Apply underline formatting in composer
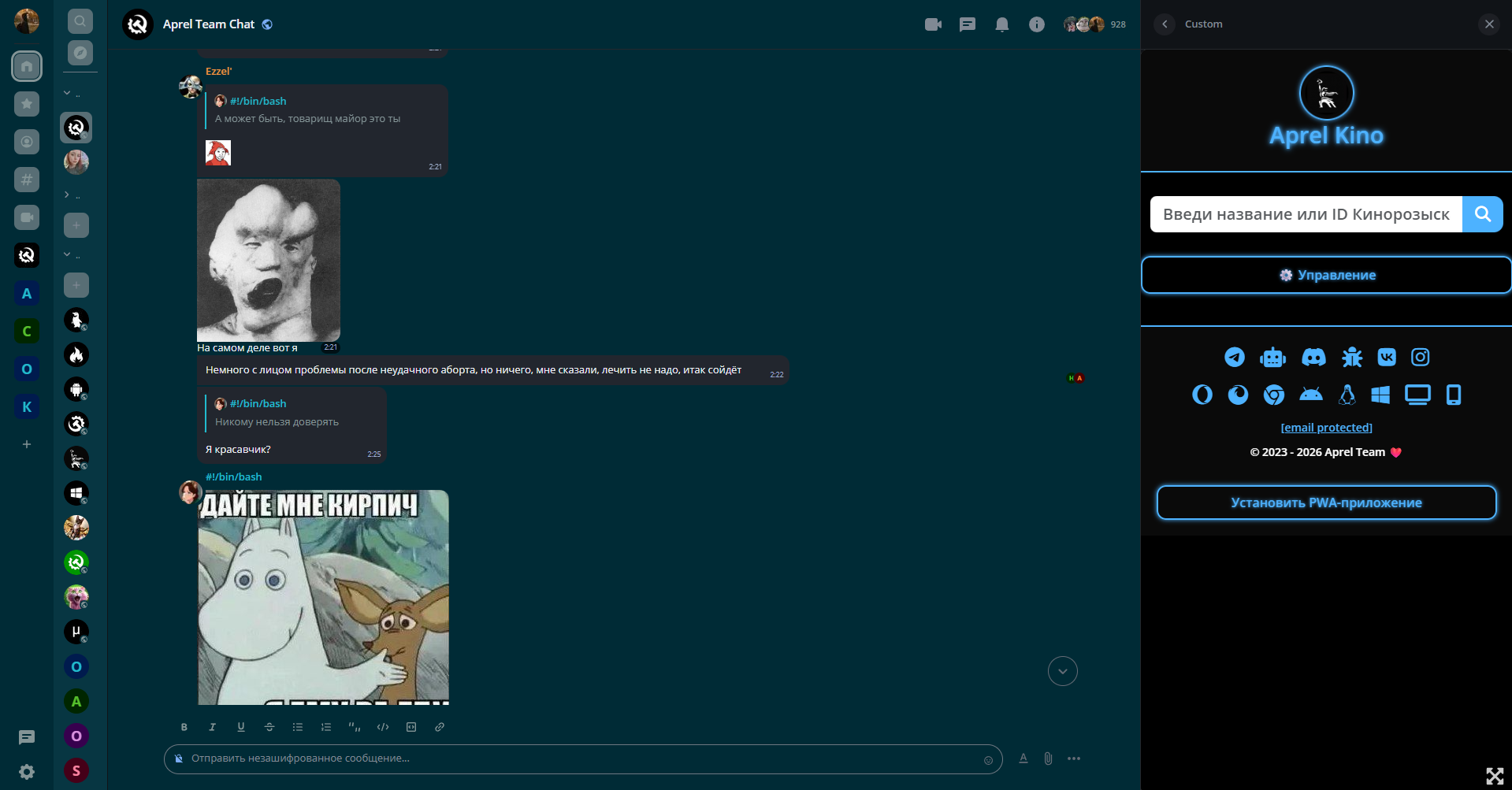The image size is (1512, 790). tap(241, 727)
